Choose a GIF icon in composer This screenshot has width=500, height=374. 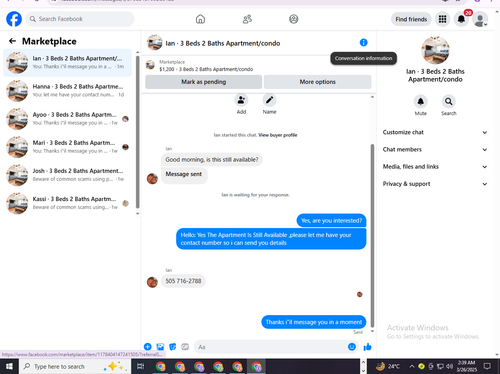coord(185,347)
